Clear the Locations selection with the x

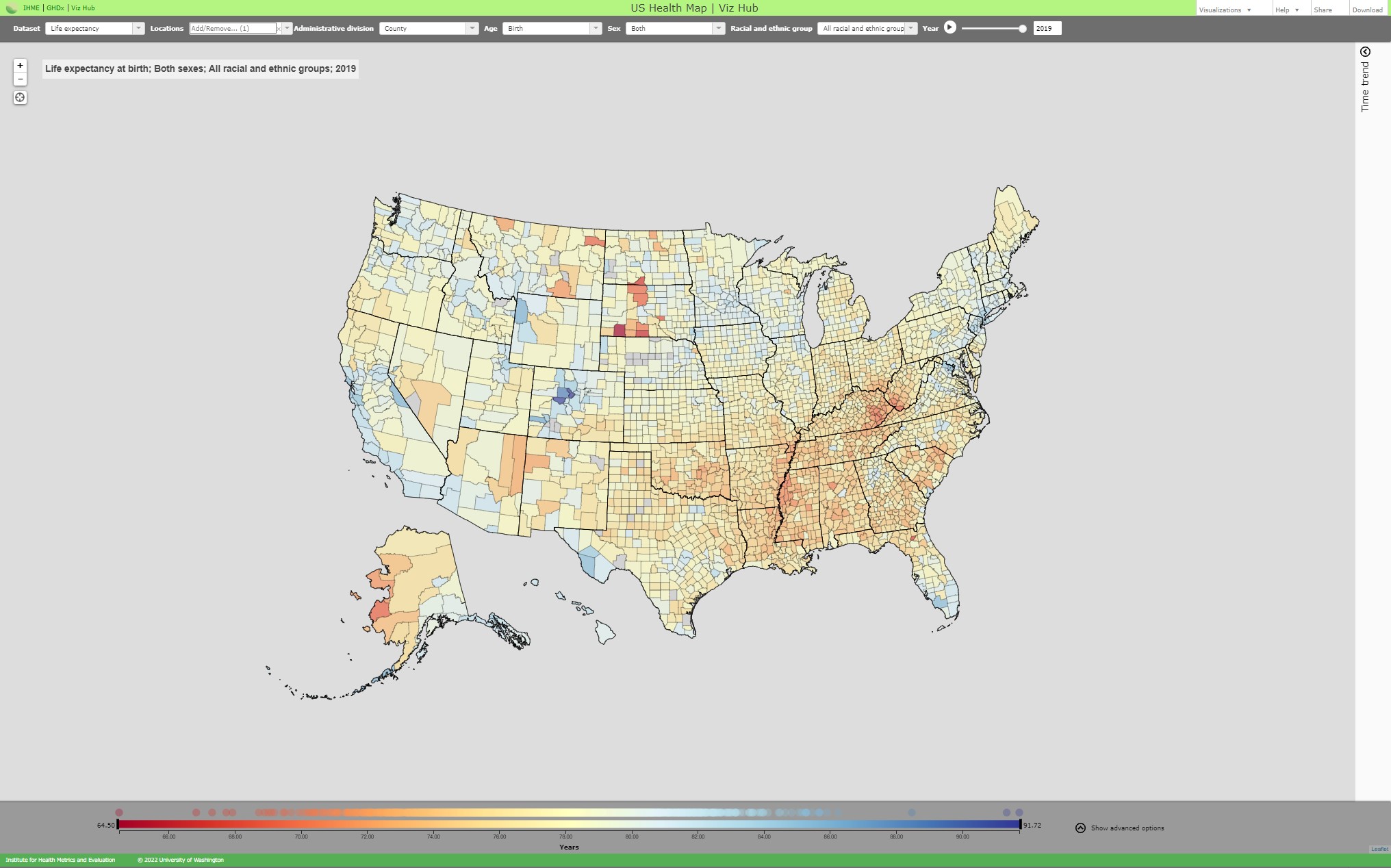pyautogui.click(x=279, y=29)
